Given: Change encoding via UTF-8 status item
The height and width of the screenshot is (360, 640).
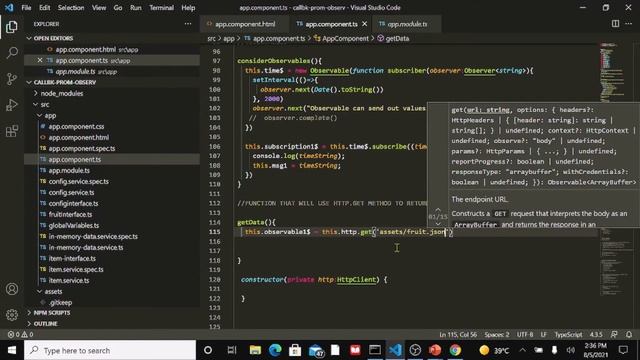Looking at the screenshot, I should point(525,334).
